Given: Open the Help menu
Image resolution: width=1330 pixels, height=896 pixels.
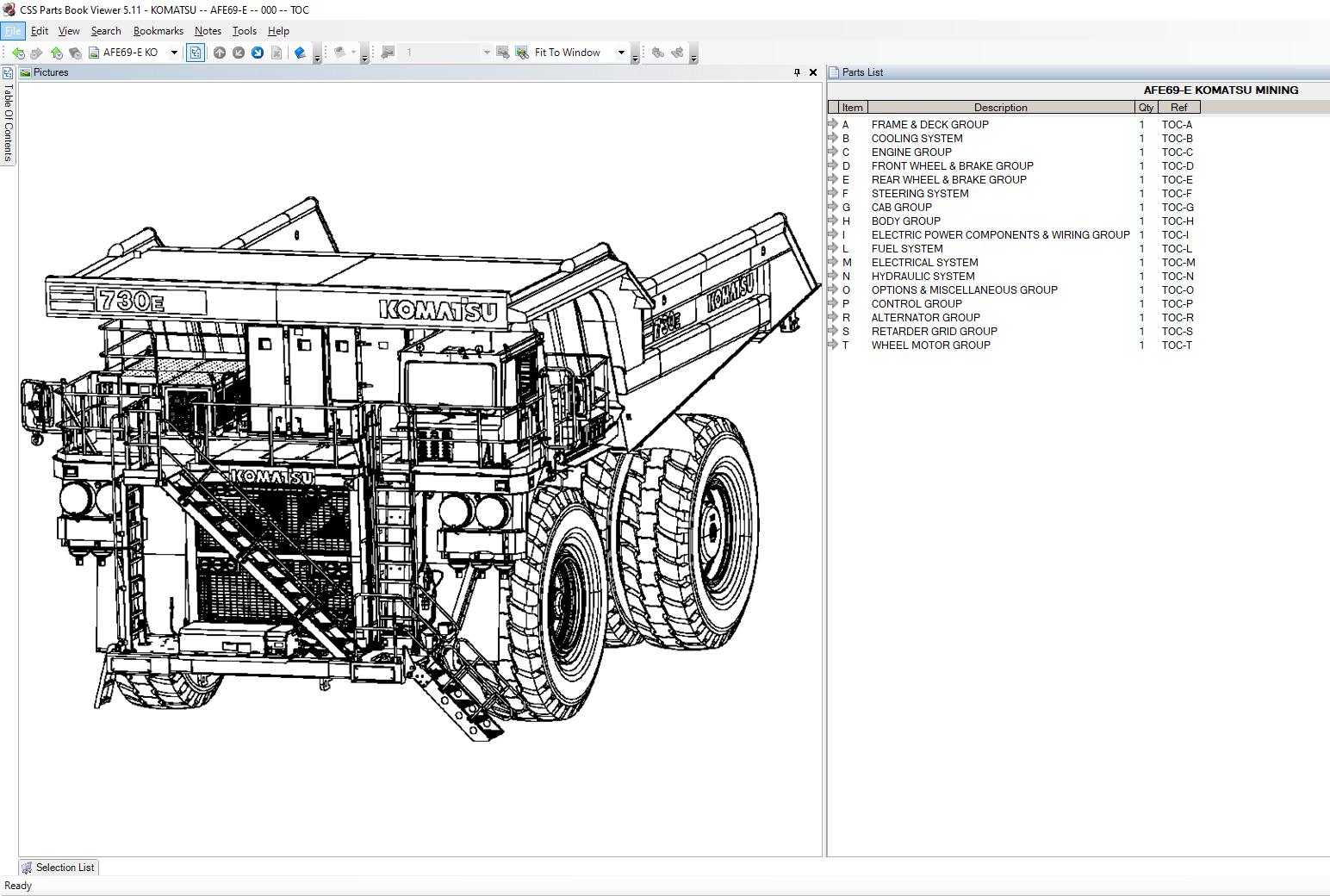Looking at the screenshot, I should coord(278,31).
